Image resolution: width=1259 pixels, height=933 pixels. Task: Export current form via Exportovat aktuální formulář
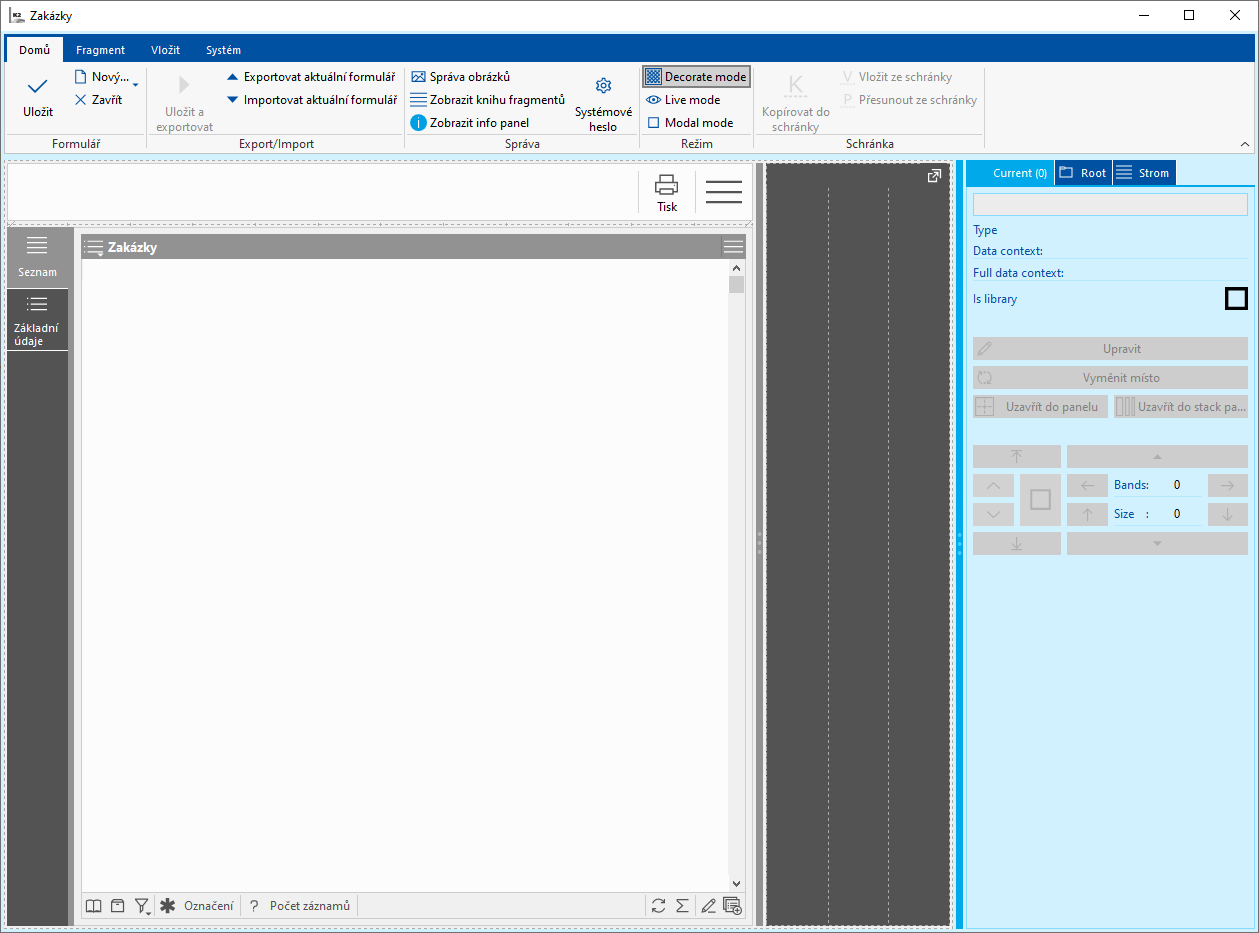(310, 77)
